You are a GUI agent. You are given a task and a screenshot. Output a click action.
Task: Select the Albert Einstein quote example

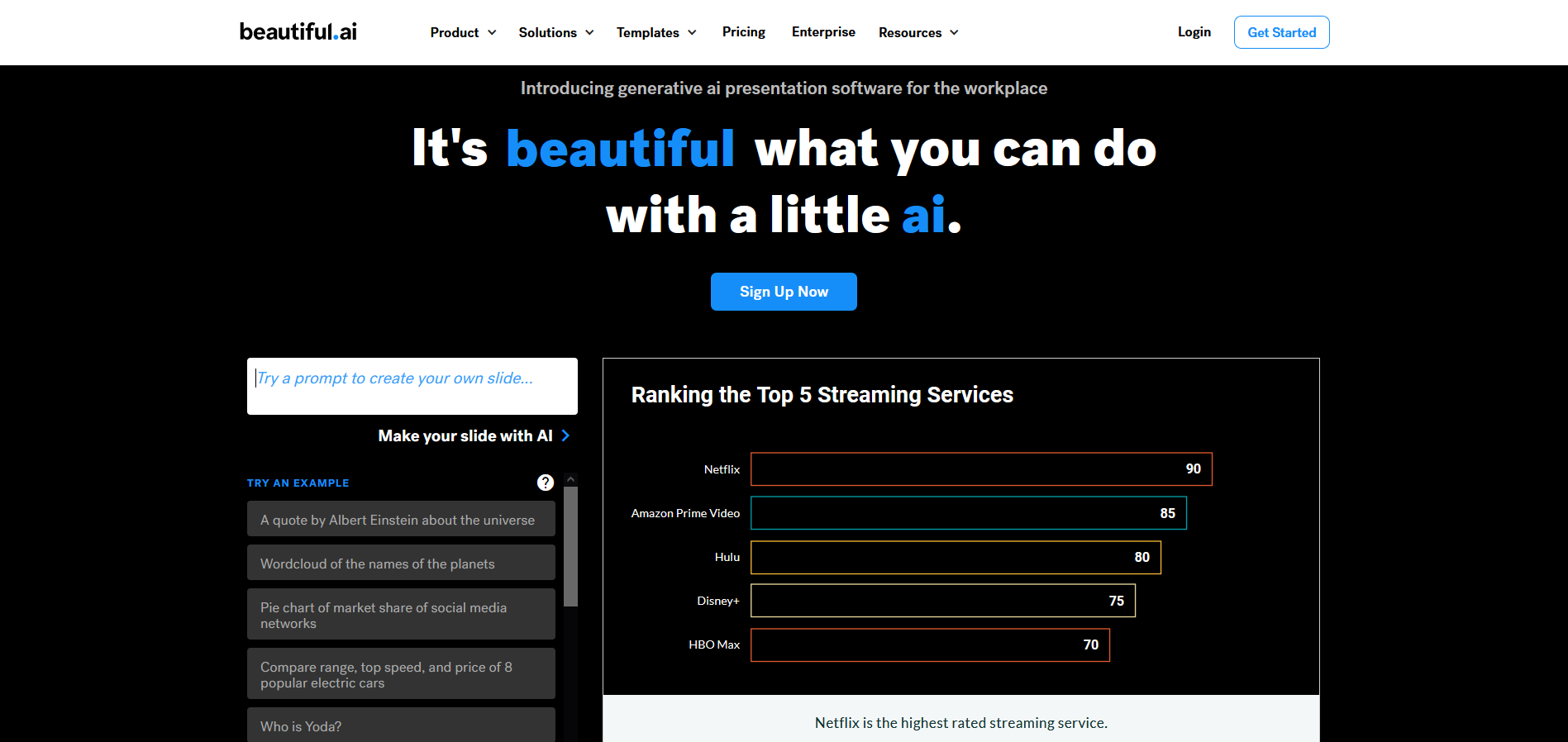tap(401, 519)
